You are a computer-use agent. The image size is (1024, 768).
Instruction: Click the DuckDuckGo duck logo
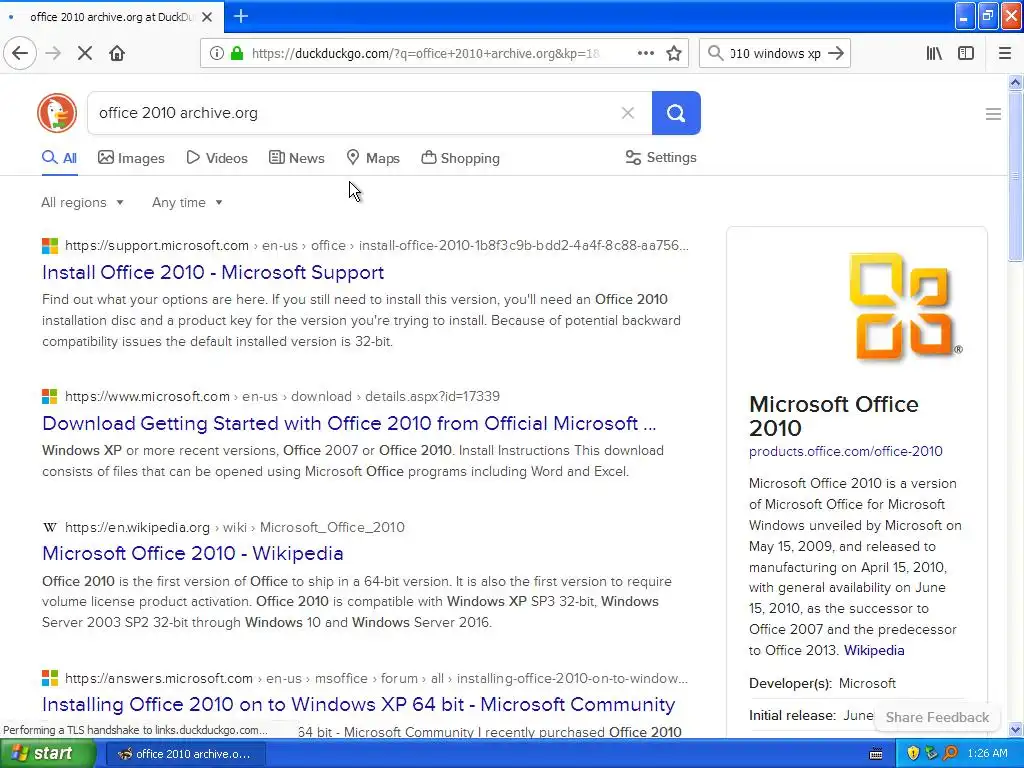tap(57, 113)
